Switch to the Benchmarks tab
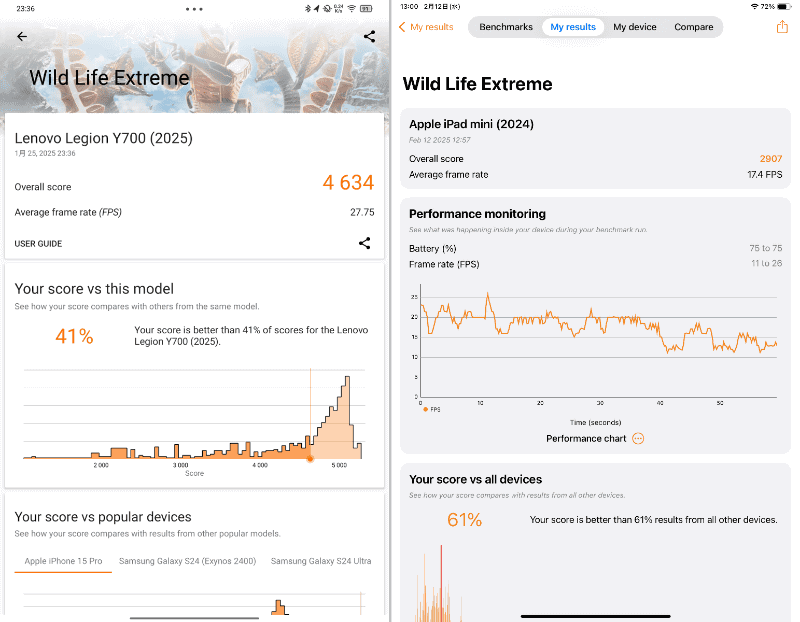The height and width of the screenshot is (622, 800). click(x=505, y=27)
